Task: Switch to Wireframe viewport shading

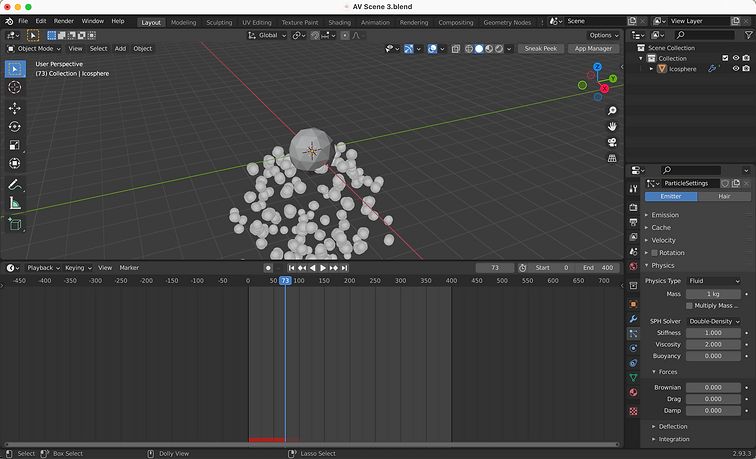Action: pyautogui.click(x=469, y=49)
